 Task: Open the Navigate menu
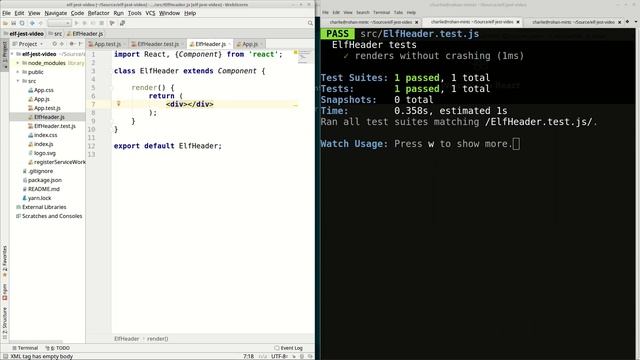point(56,13)
